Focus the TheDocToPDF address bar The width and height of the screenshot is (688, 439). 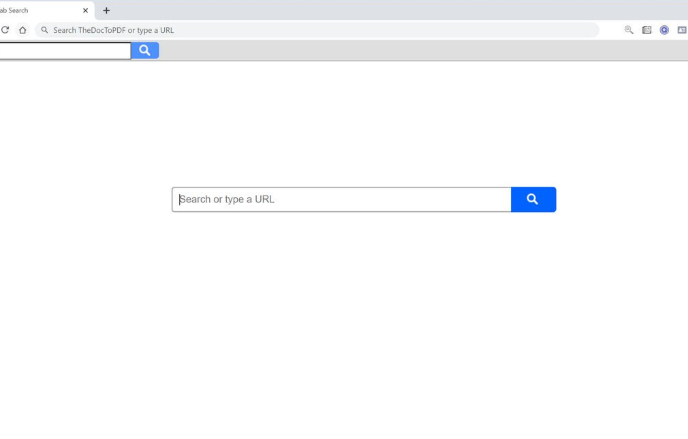[x=300, y=30]
